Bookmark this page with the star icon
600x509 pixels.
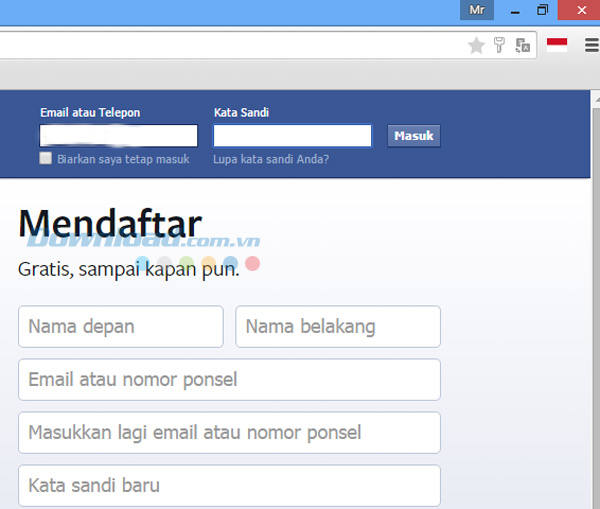pyautogui.click(x=476, y=46)
